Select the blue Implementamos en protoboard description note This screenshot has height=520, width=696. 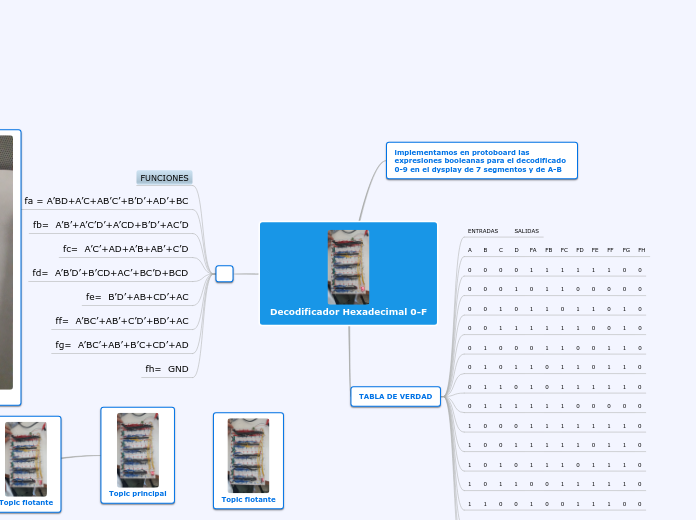coord(482,161)
